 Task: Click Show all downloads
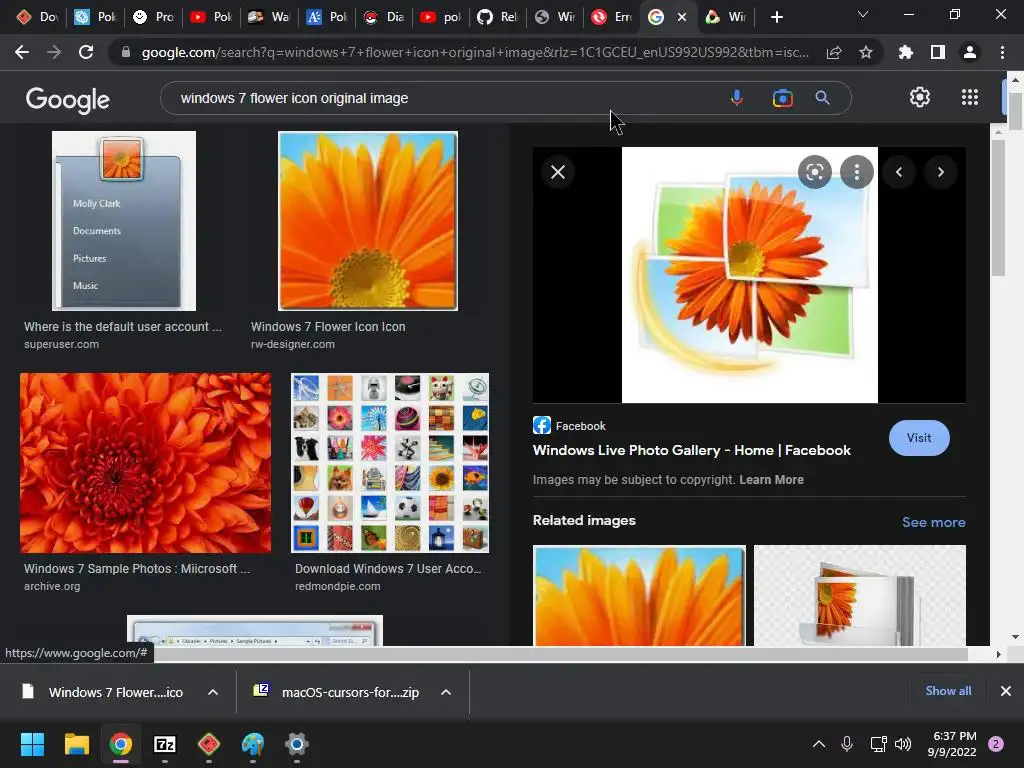point(948,690)
